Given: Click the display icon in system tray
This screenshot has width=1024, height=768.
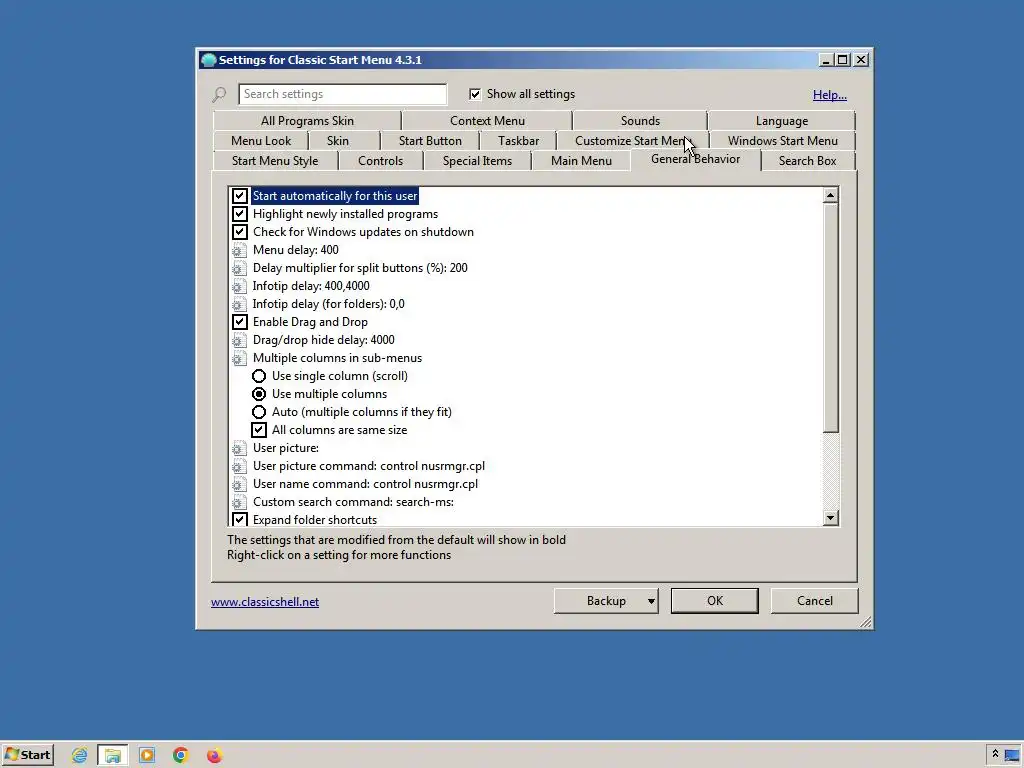Looking at the screenshot, I should [1012, 756].
